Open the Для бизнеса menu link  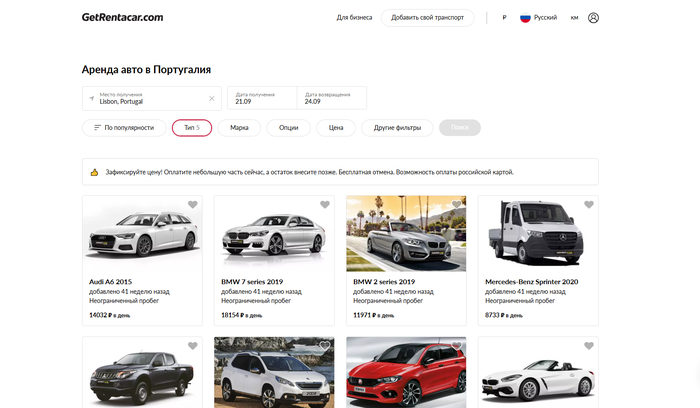(x=354, y=18)
